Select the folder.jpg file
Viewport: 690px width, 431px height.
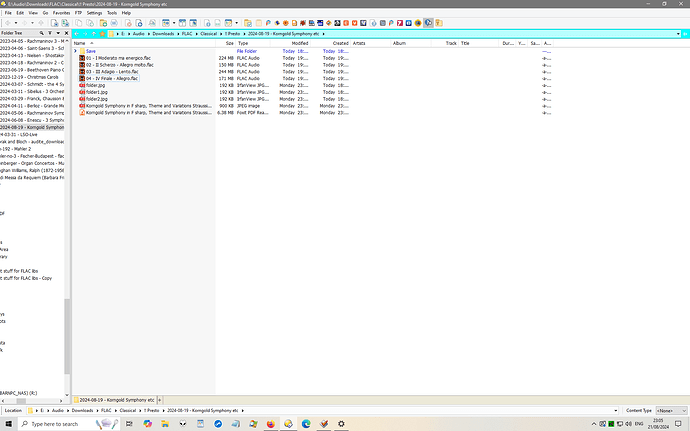[95, 85]
